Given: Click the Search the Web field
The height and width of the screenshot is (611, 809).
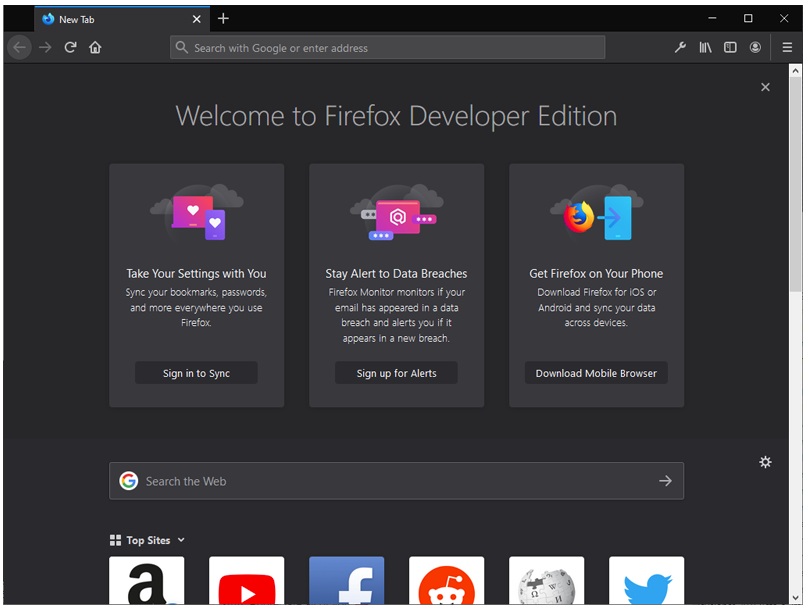Looking at the screenshot, I should click(x=390, y=481).
